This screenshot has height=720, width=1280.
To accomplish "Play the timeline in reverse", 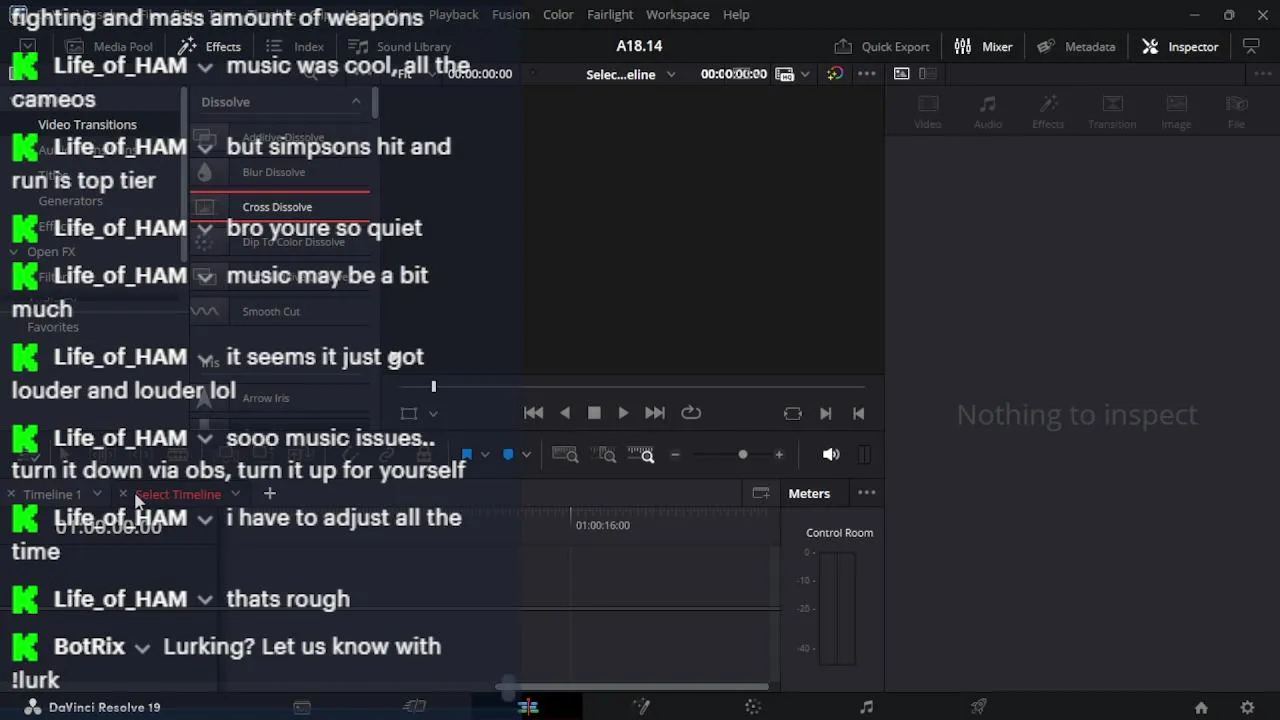I will 565,413.
